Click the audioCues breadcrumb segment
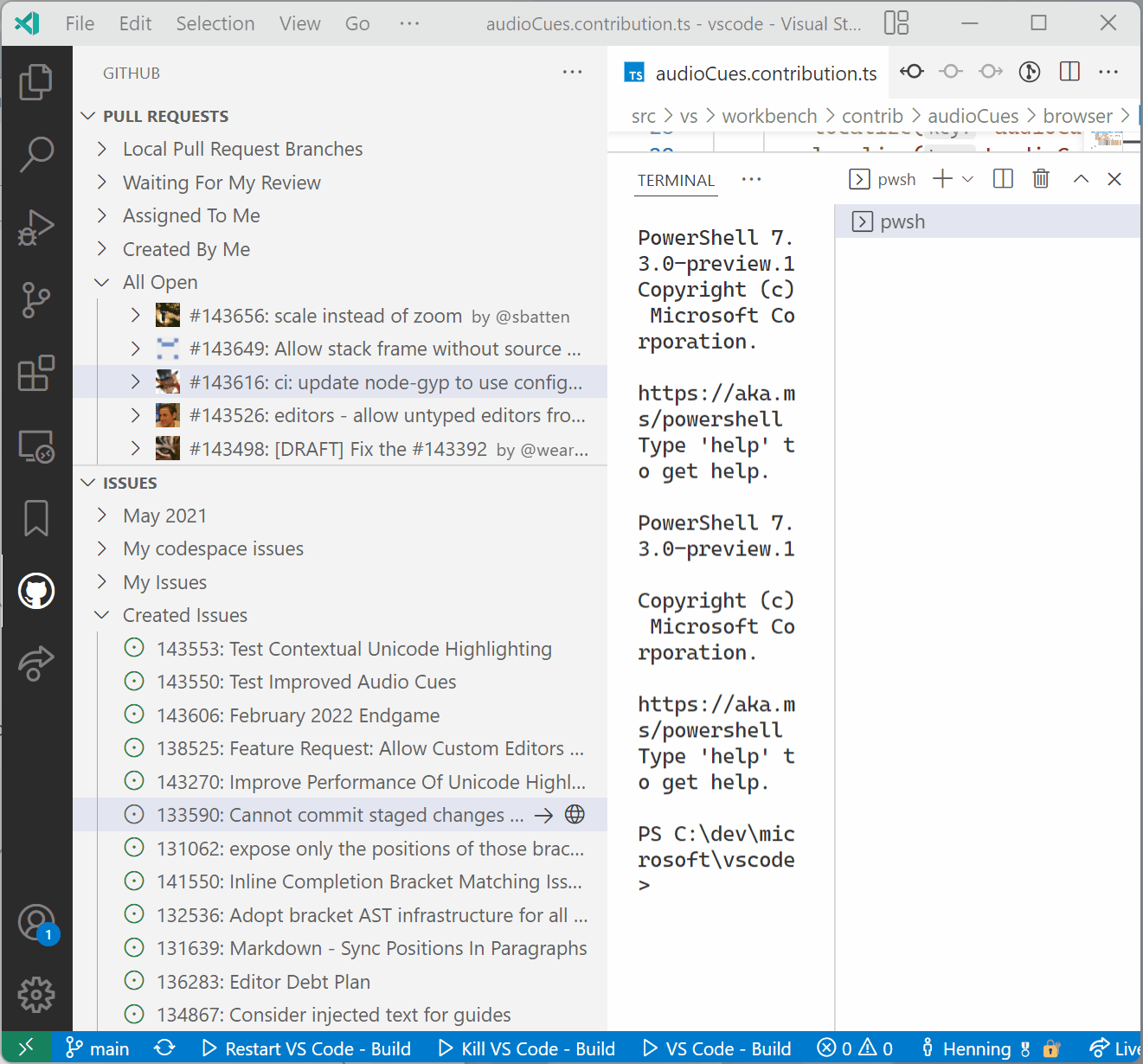 coord(973,116)
